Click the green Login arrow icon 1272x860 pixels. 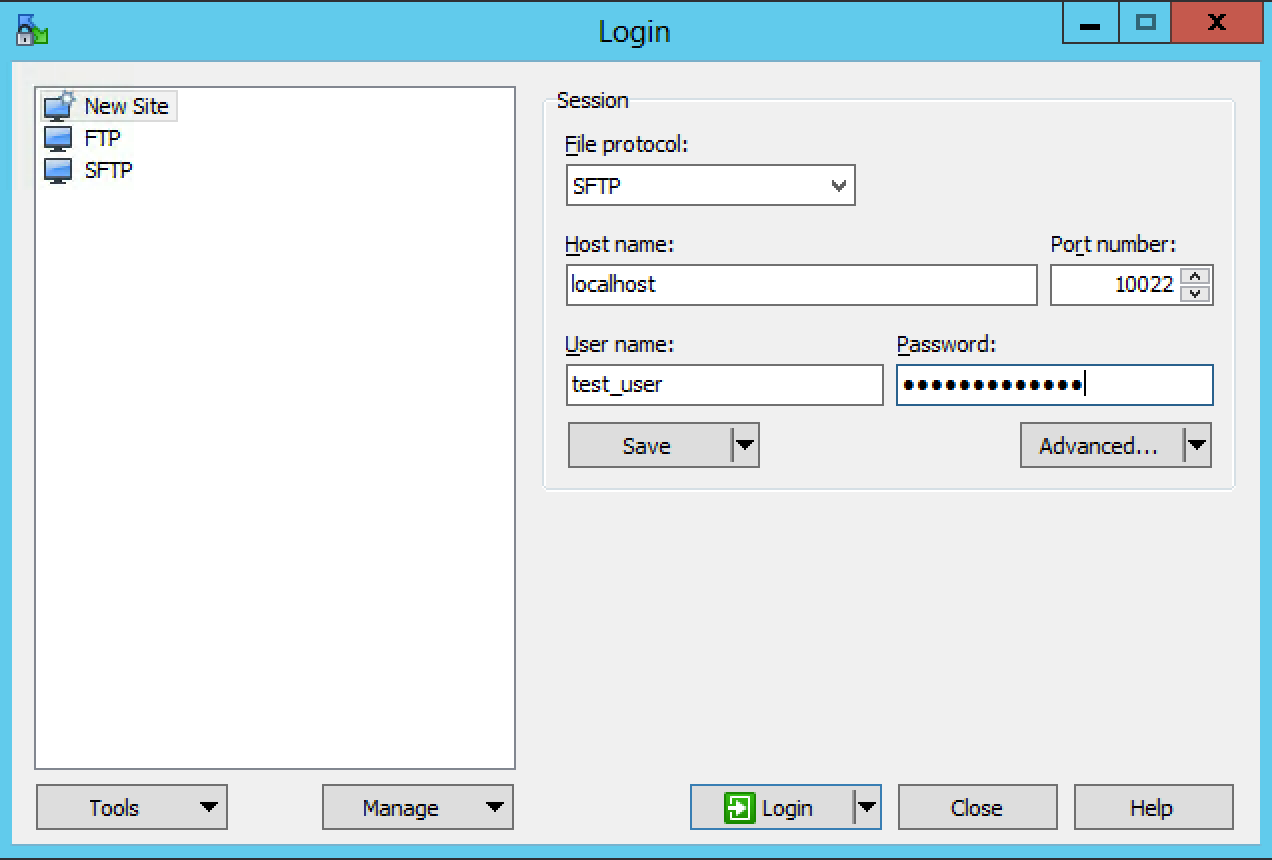[x=739, y=808]
